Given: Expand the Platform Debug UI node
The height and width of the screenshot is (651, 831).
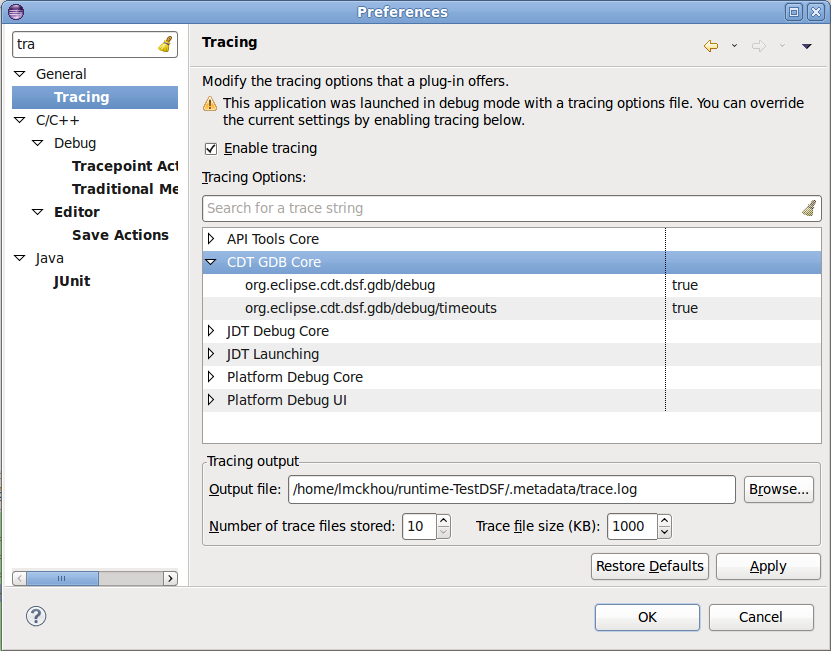Looking at the screenshot, I should (x=211, y=400).
